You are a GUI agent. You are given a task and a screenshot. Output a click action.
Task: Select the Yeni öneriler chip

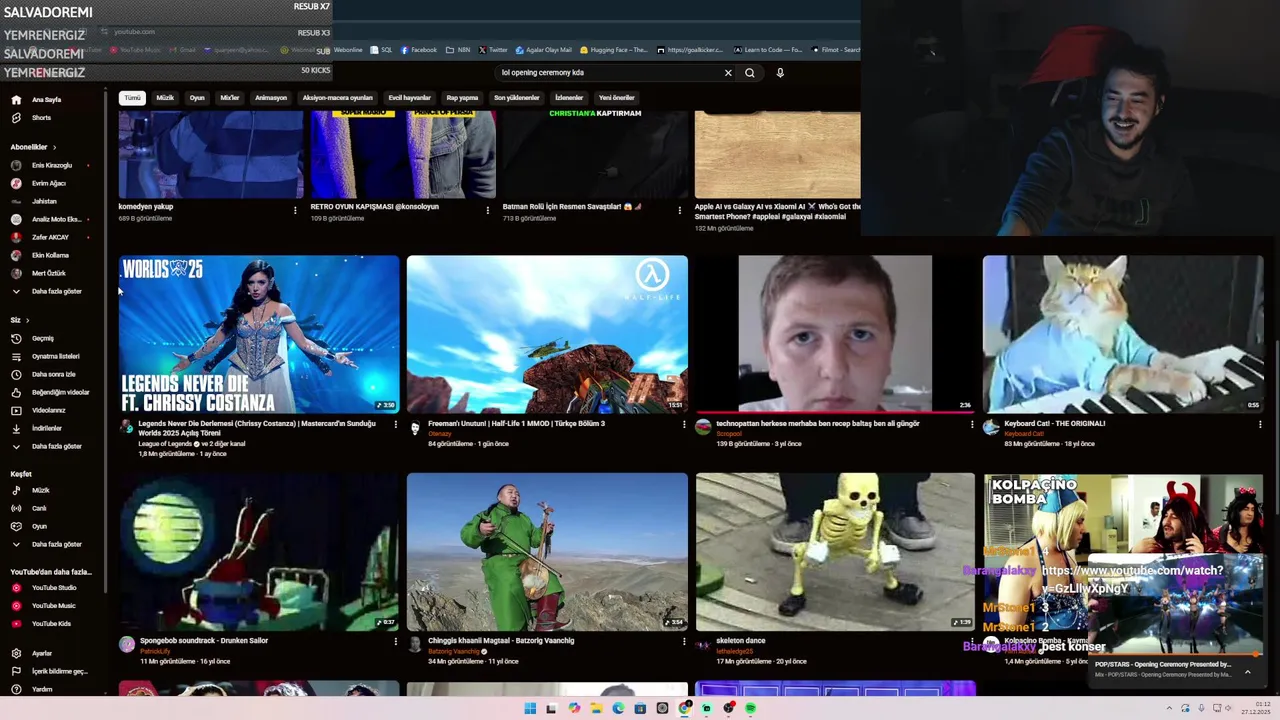pyautogui.click(x=617, y=98)
